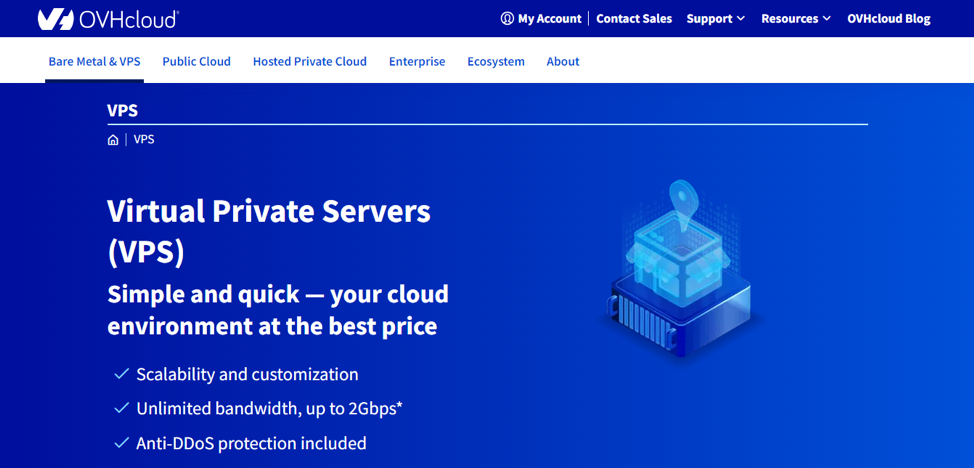The image size is (974, 468).
Task: Click the home icon in the breadcrumb
Action: (113, 140)
